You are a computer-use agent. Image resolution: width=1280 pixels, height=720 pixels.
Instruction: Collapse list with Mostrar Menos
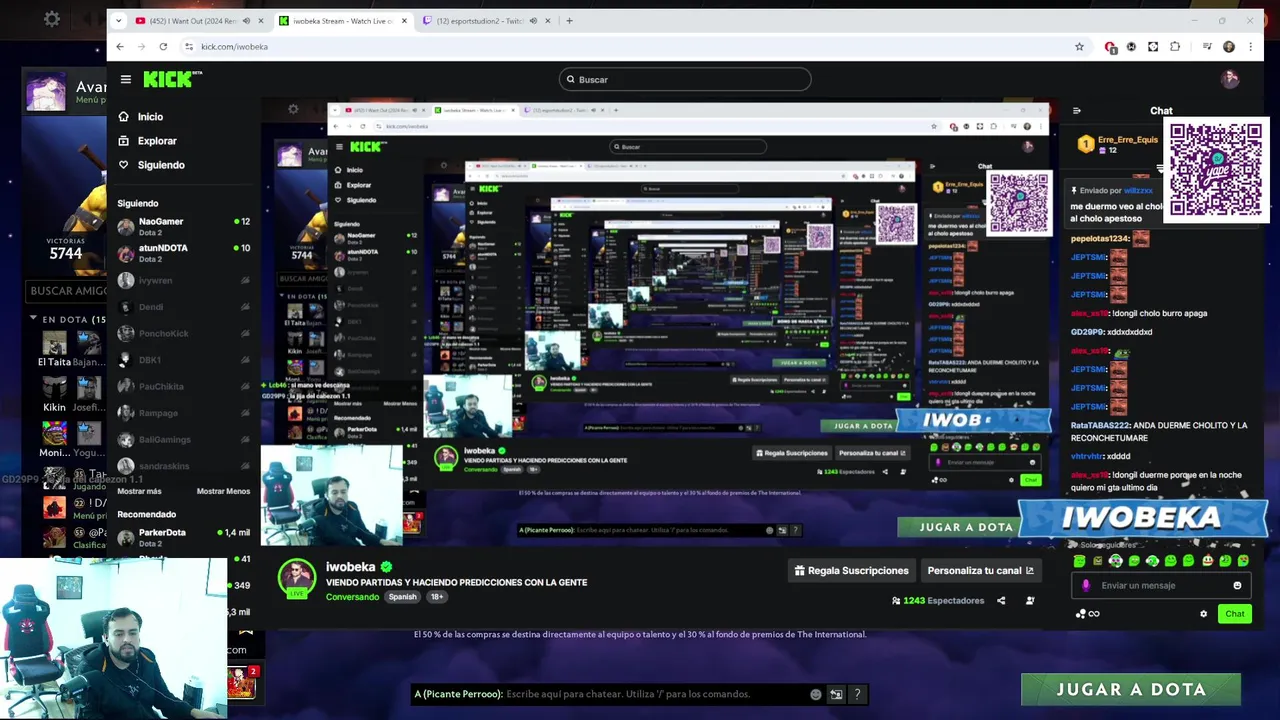tap(223, 491)
